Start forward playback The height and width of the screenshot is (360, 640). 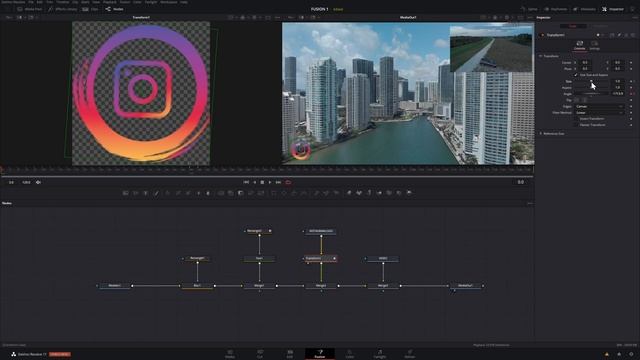tap(270, 182)
